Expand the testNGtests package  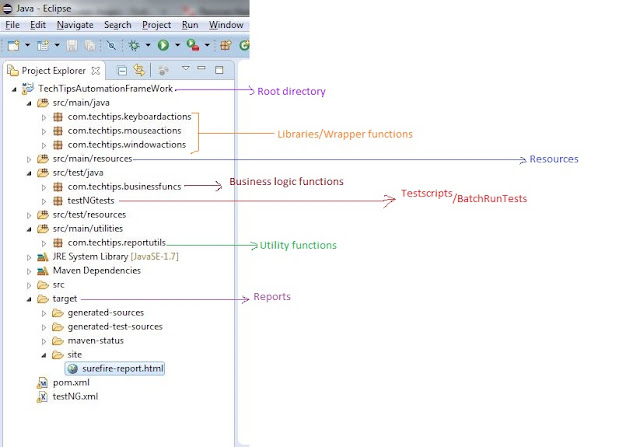tap(44, 201)
